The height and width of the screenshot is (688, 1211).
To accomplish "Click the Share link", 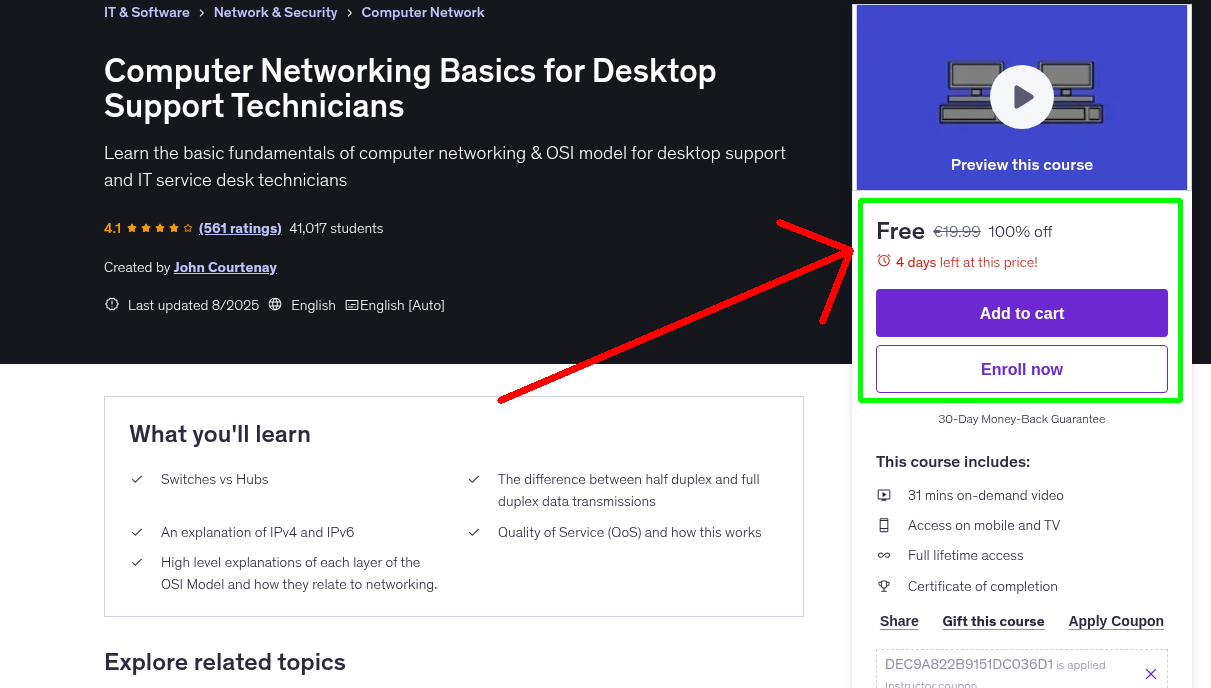I will pos(899,621).
